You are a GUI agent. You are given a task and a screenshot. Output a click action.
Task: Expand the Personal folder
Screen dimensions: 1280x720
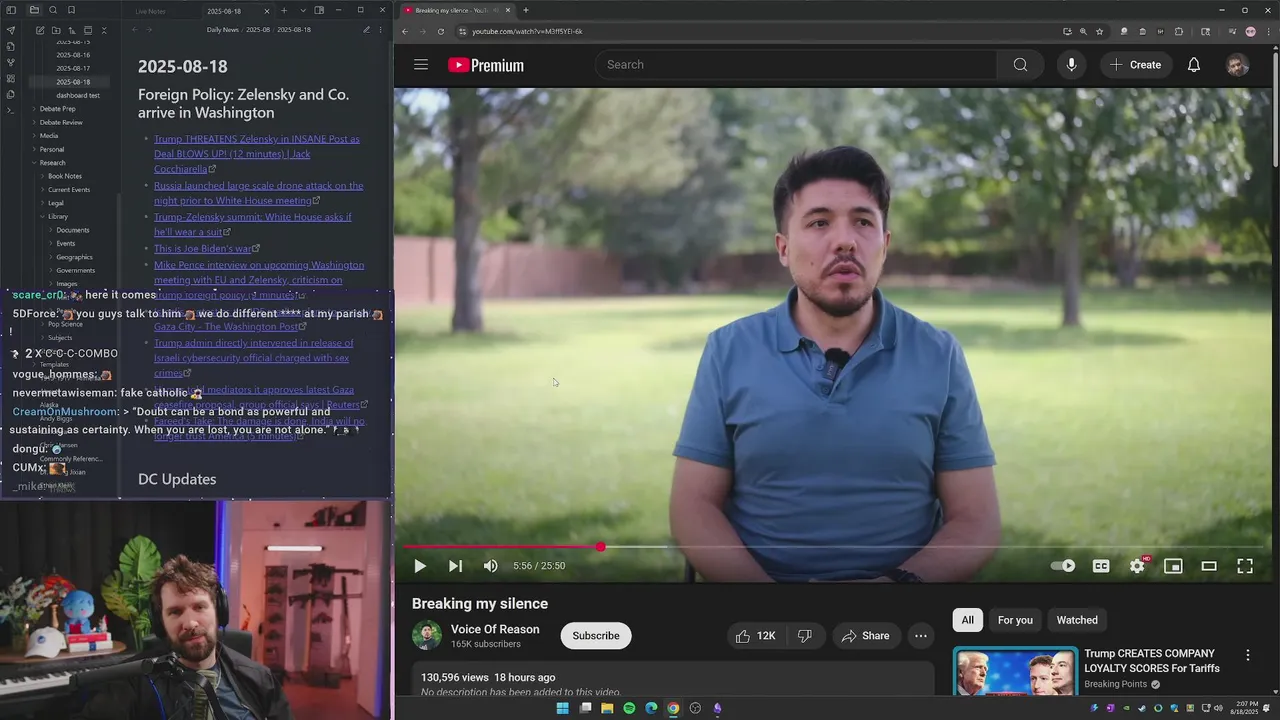52,149
